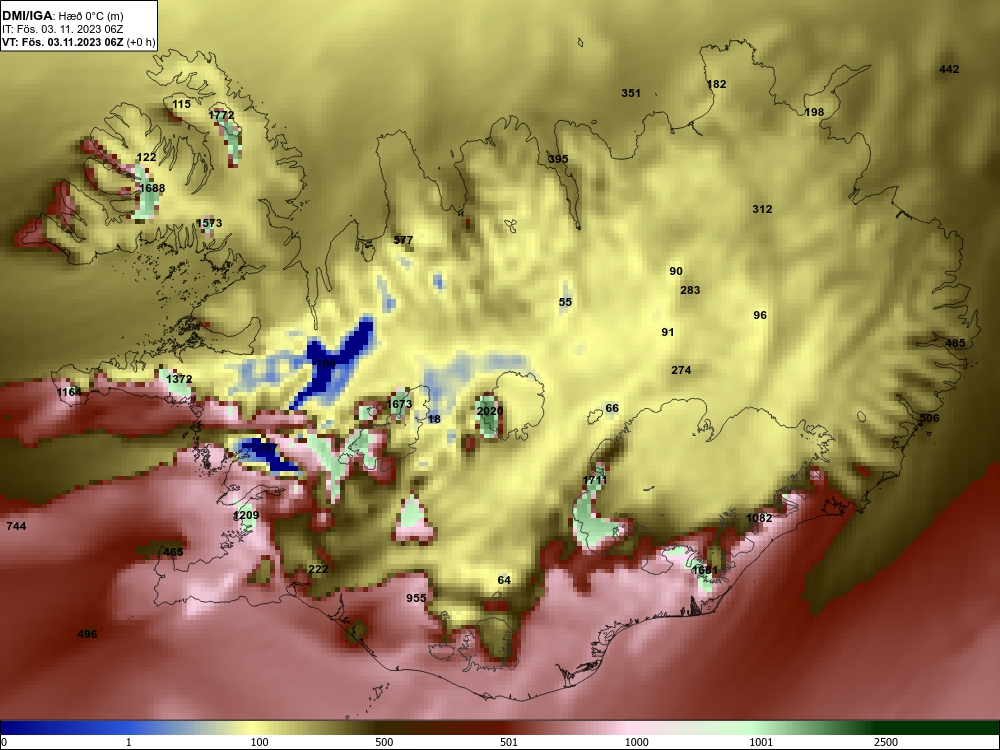This screenshot has height=750, width=1000.
Task: Click the east coast value 506
Action: [929, 418]
